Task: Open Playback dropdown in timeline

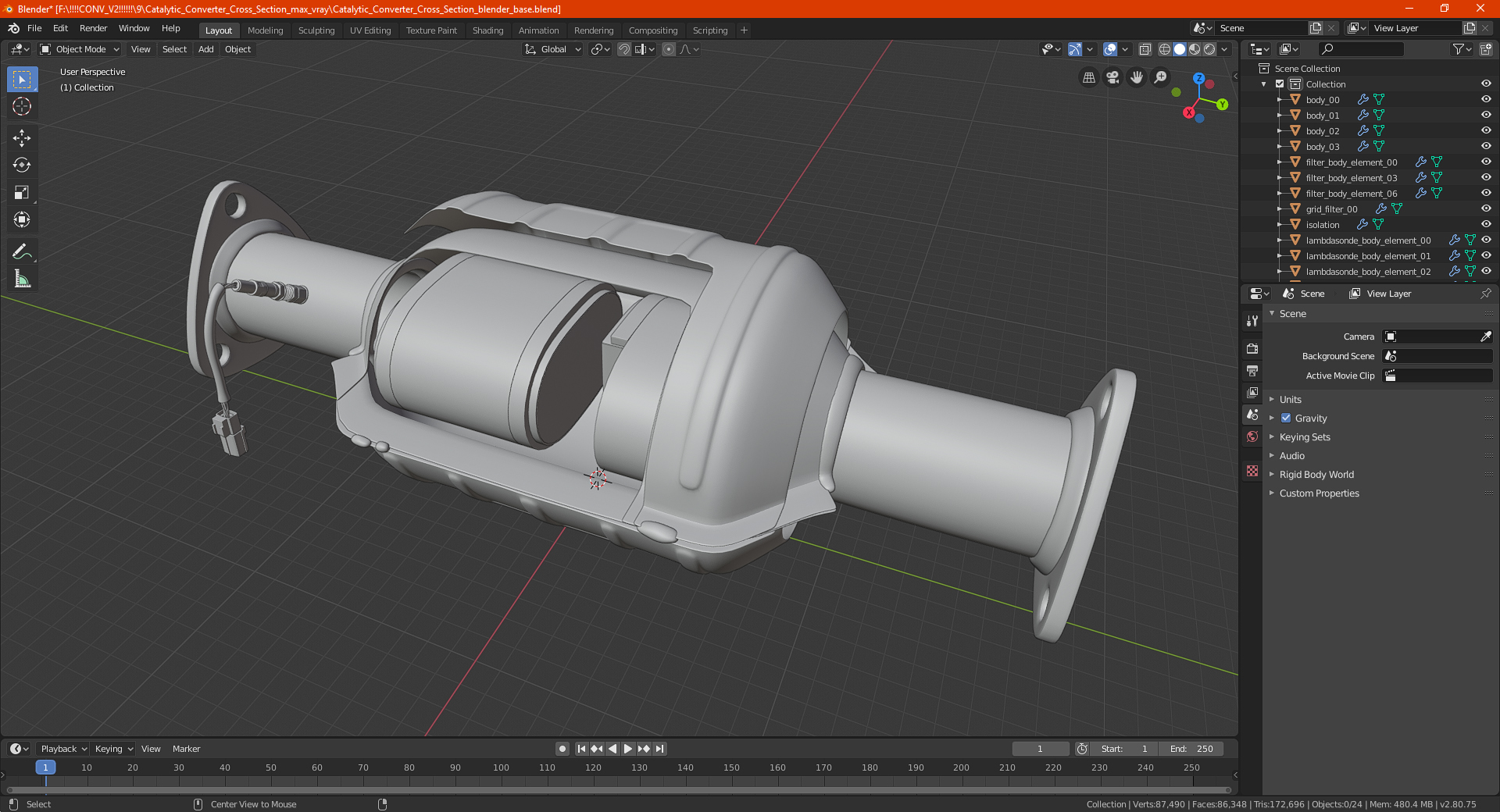Action: [64, 749]
